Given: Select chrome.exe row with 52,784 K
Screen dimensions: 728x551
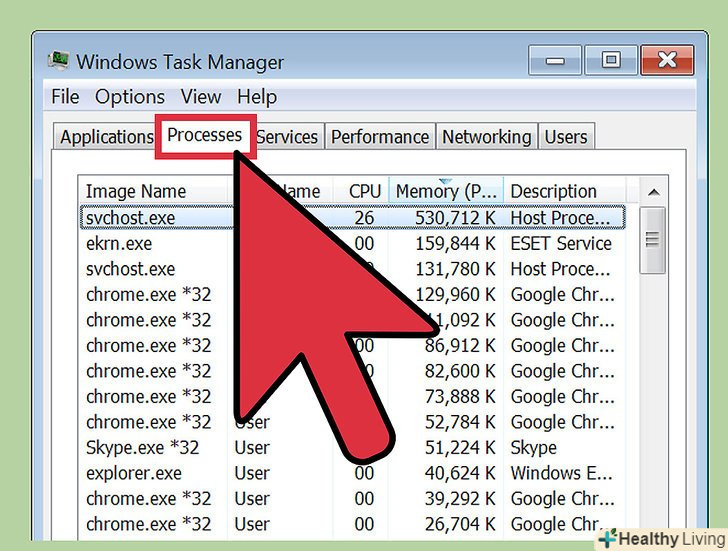Looking at the screenshot, I should point(352,422).
